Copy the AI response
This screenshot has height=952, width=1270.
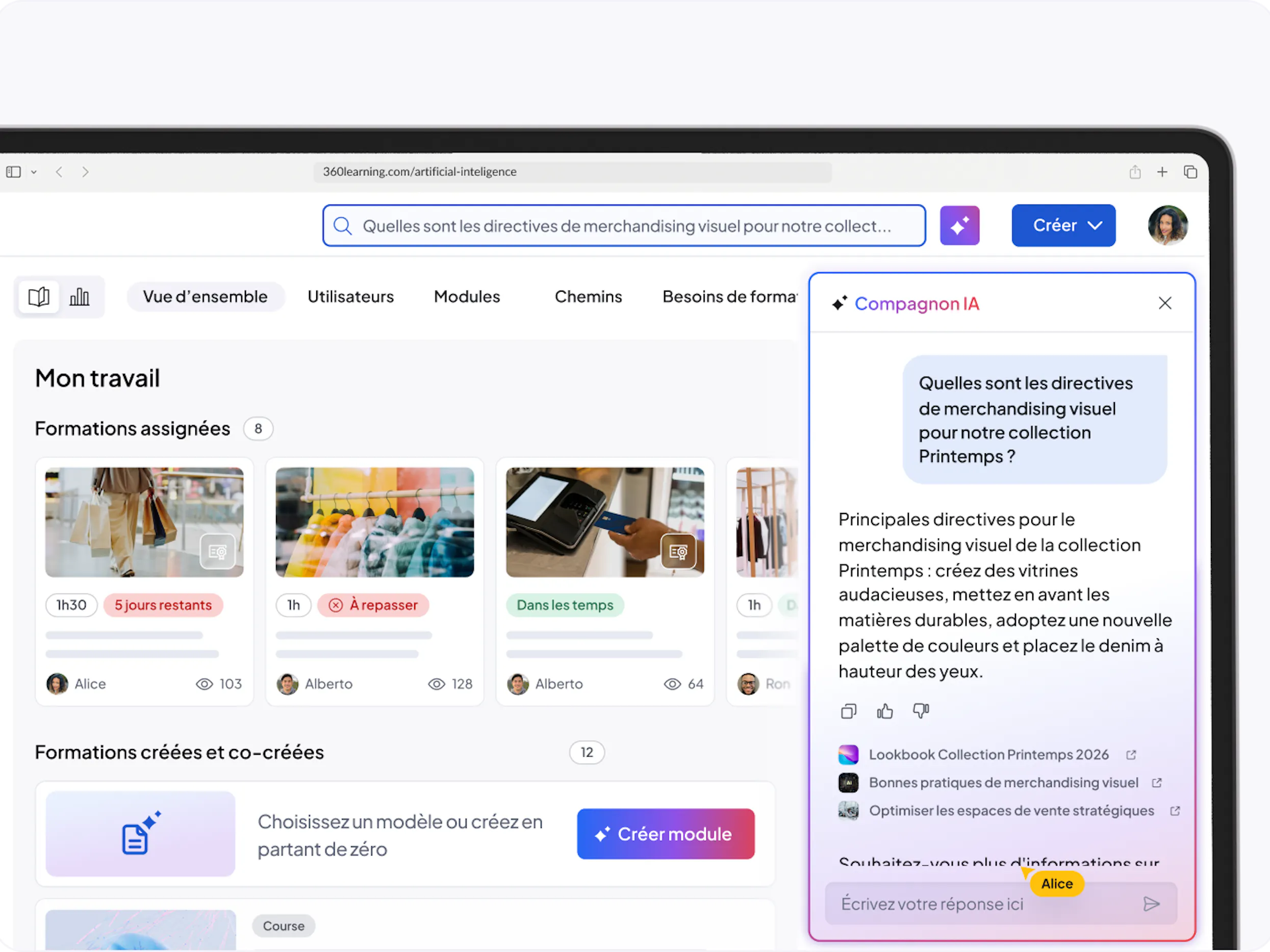849,711
